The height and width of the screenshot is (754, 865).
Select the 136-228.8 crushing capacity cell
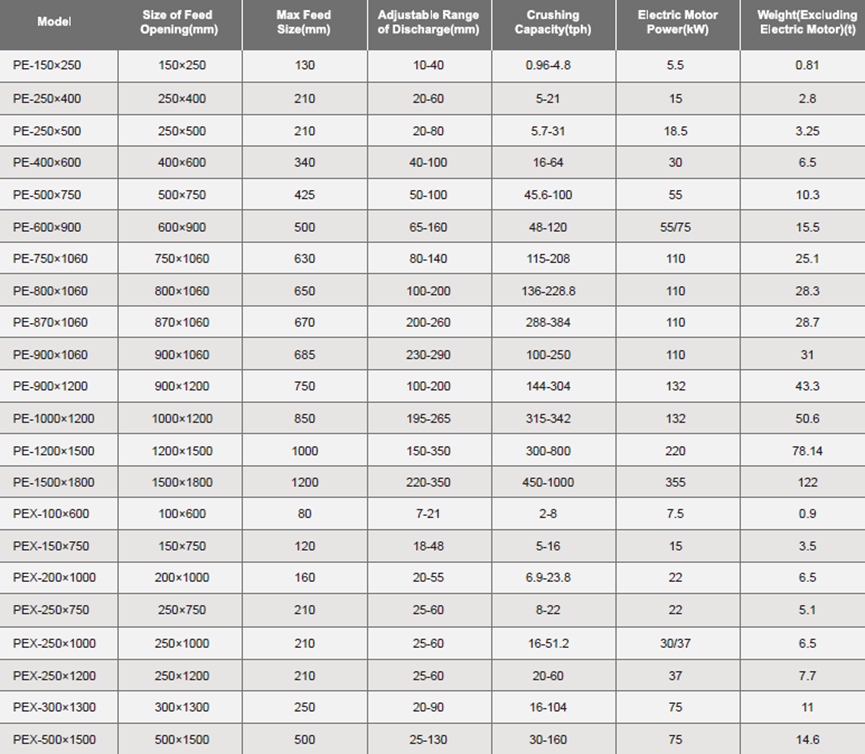pyautogui.click(x=553, y=291)
